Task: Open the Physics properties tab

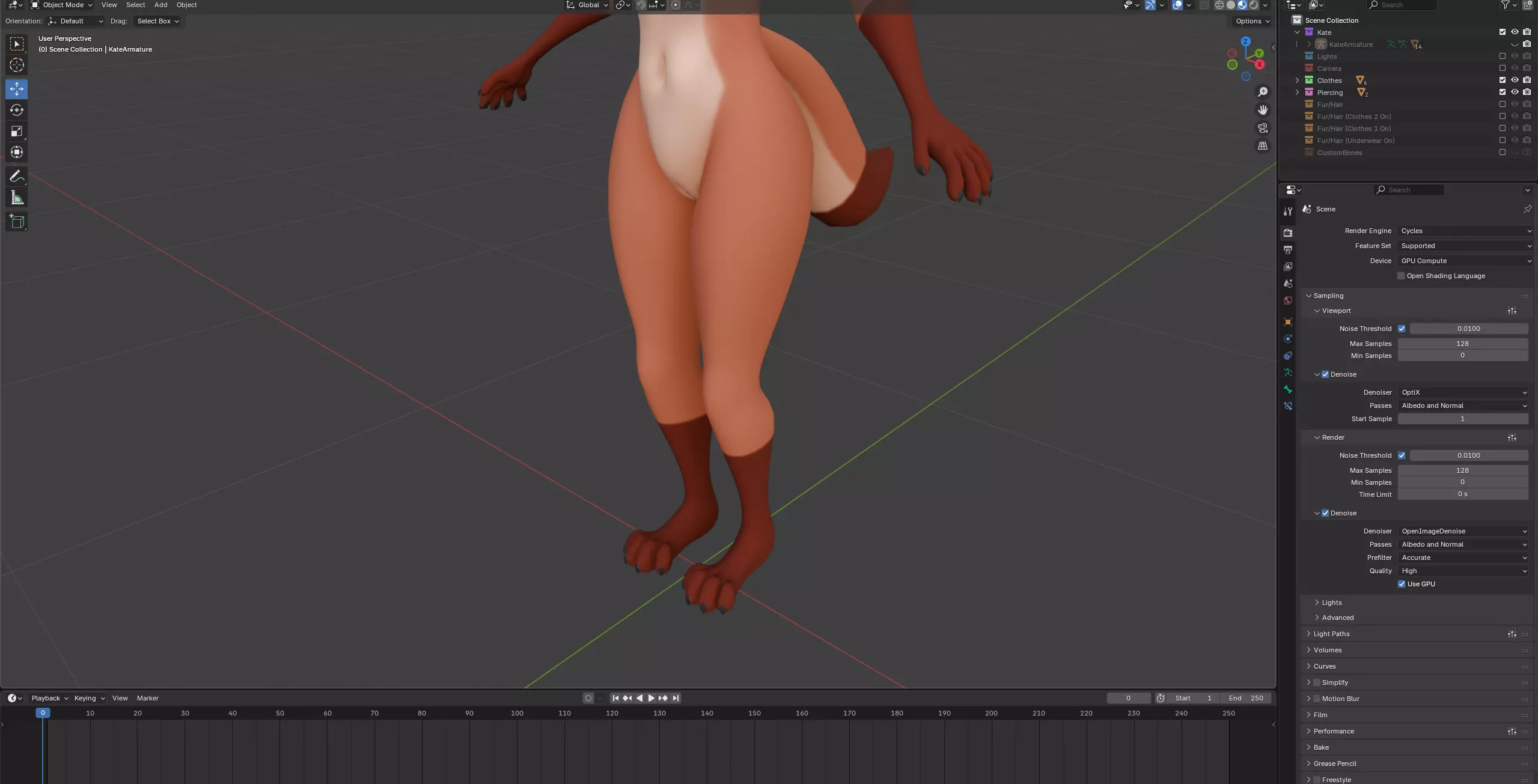Action: tap(1288, 339)
